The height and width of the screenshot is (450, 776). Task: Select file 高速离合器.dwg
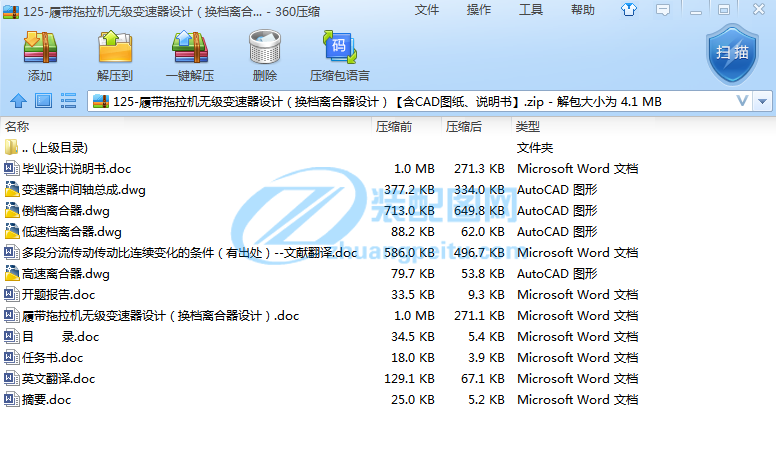click(x=66, y=274)
